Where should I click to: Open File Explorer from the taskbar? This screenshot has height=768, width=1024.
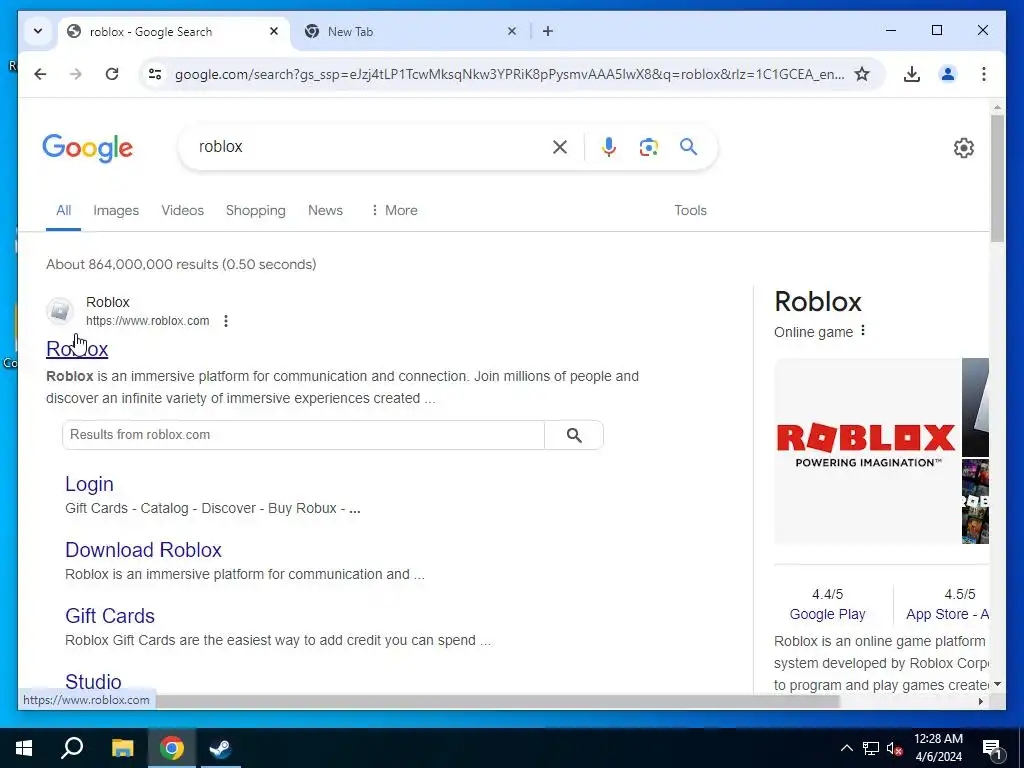[x=122, y=748]
